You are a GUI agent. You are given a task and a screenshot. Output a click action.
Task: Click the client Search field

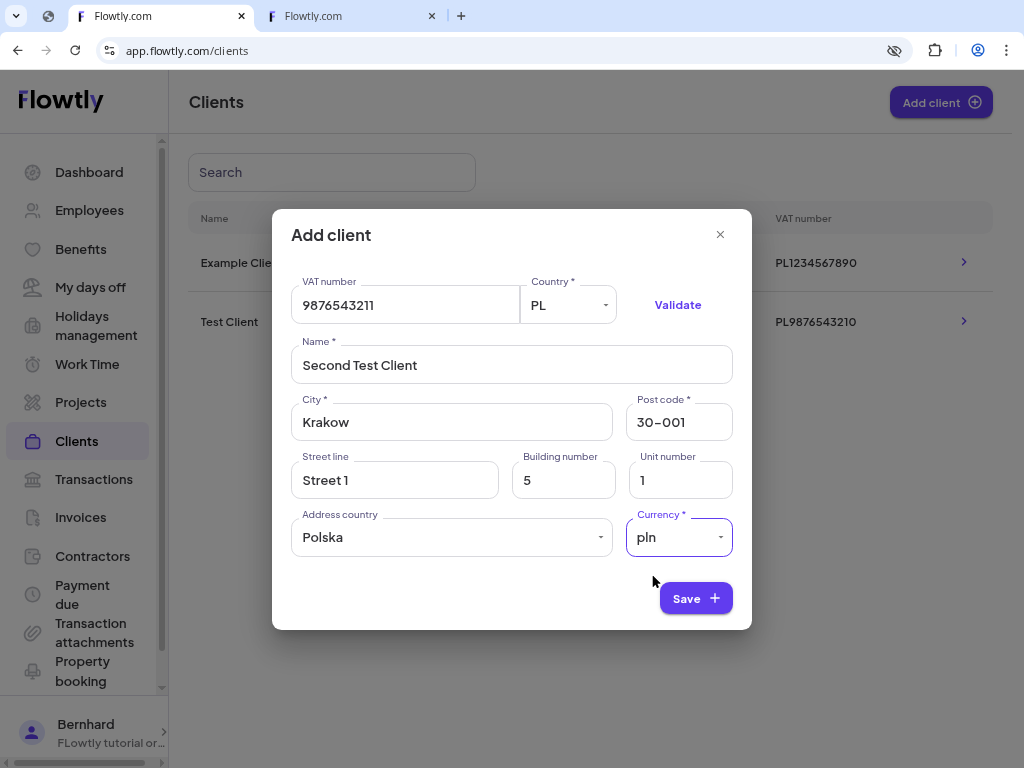tap(331, 172)
